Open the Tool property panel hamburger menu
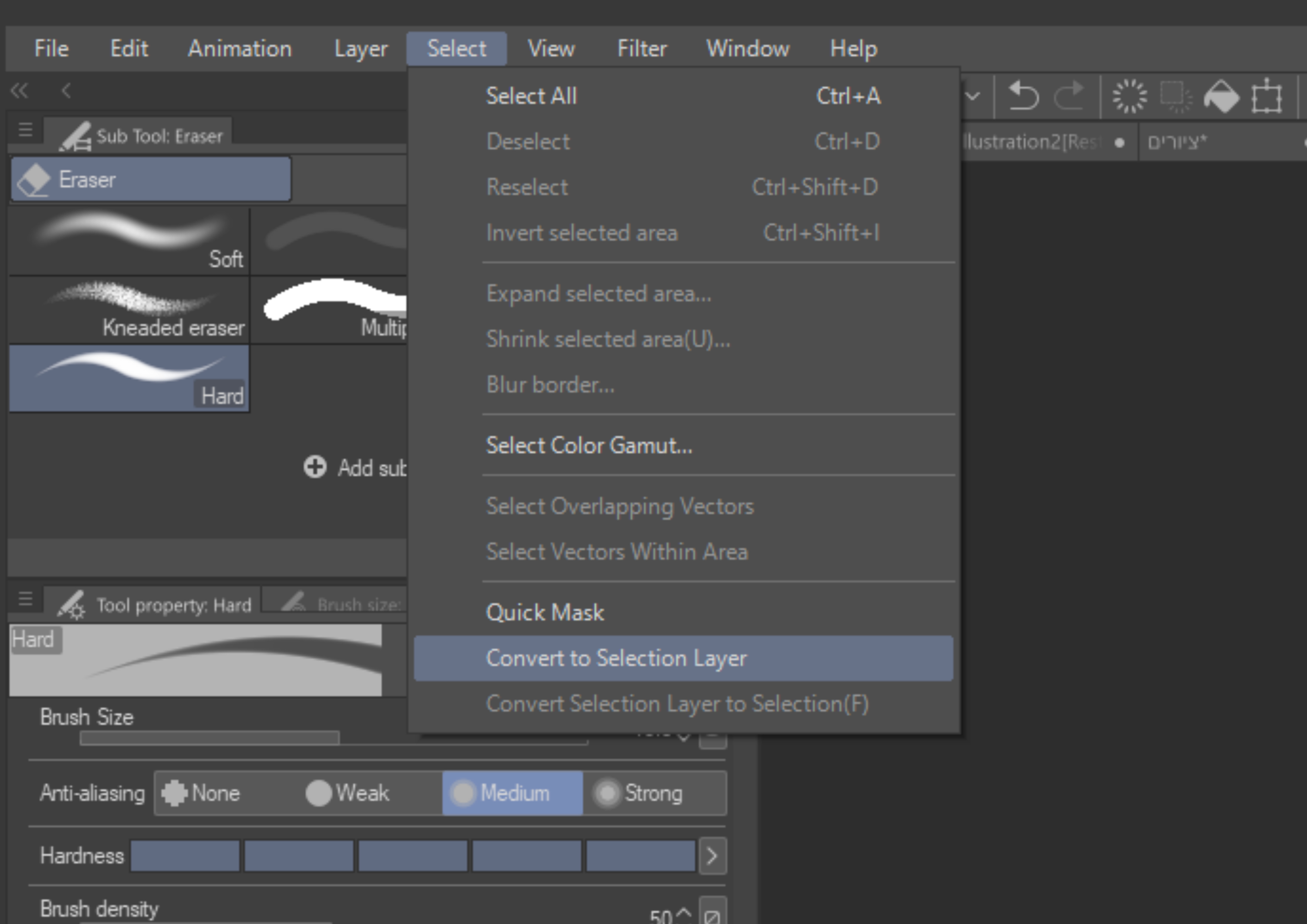 (x=25, y=599)
